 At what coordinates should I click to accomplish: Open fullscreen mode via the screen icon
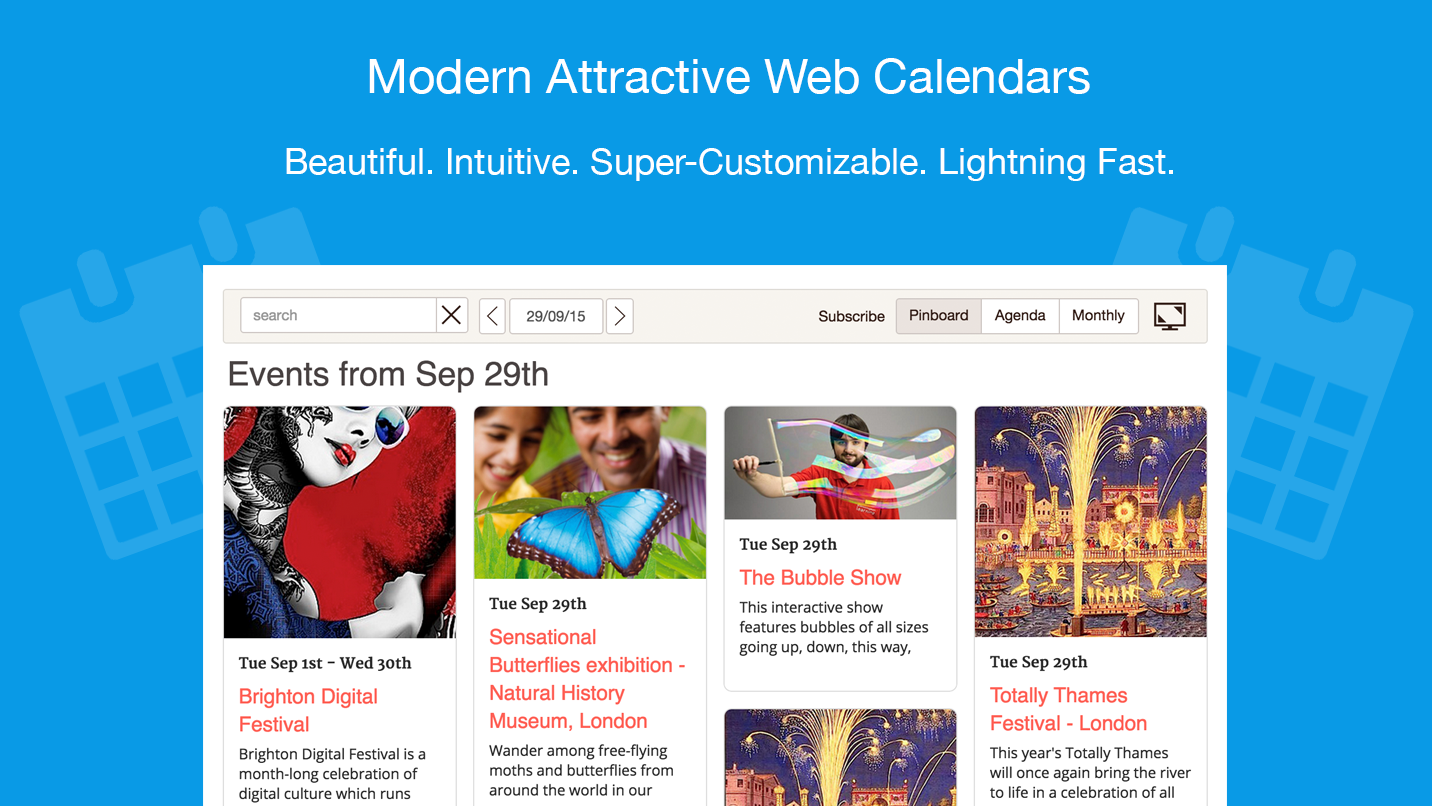1169,315
